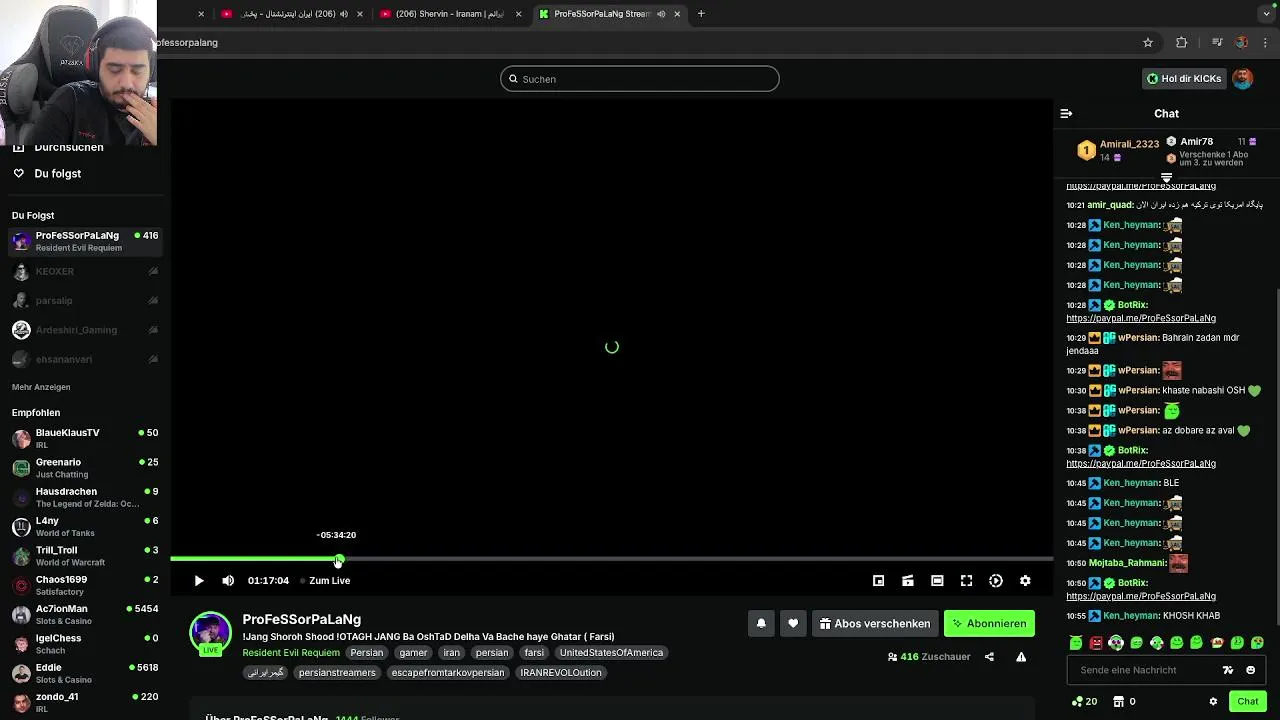
Task: Create a clip with the clapperboard icon
Action: coord(908,581)
